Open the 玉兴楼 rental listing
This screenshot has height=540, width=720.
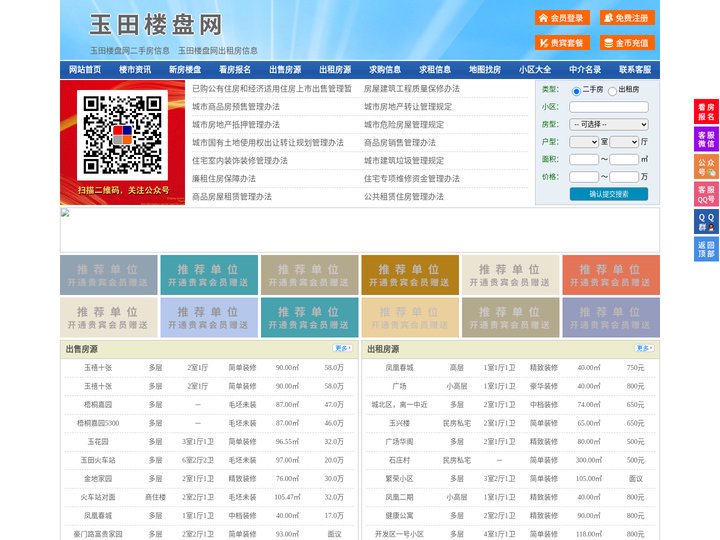399,423
